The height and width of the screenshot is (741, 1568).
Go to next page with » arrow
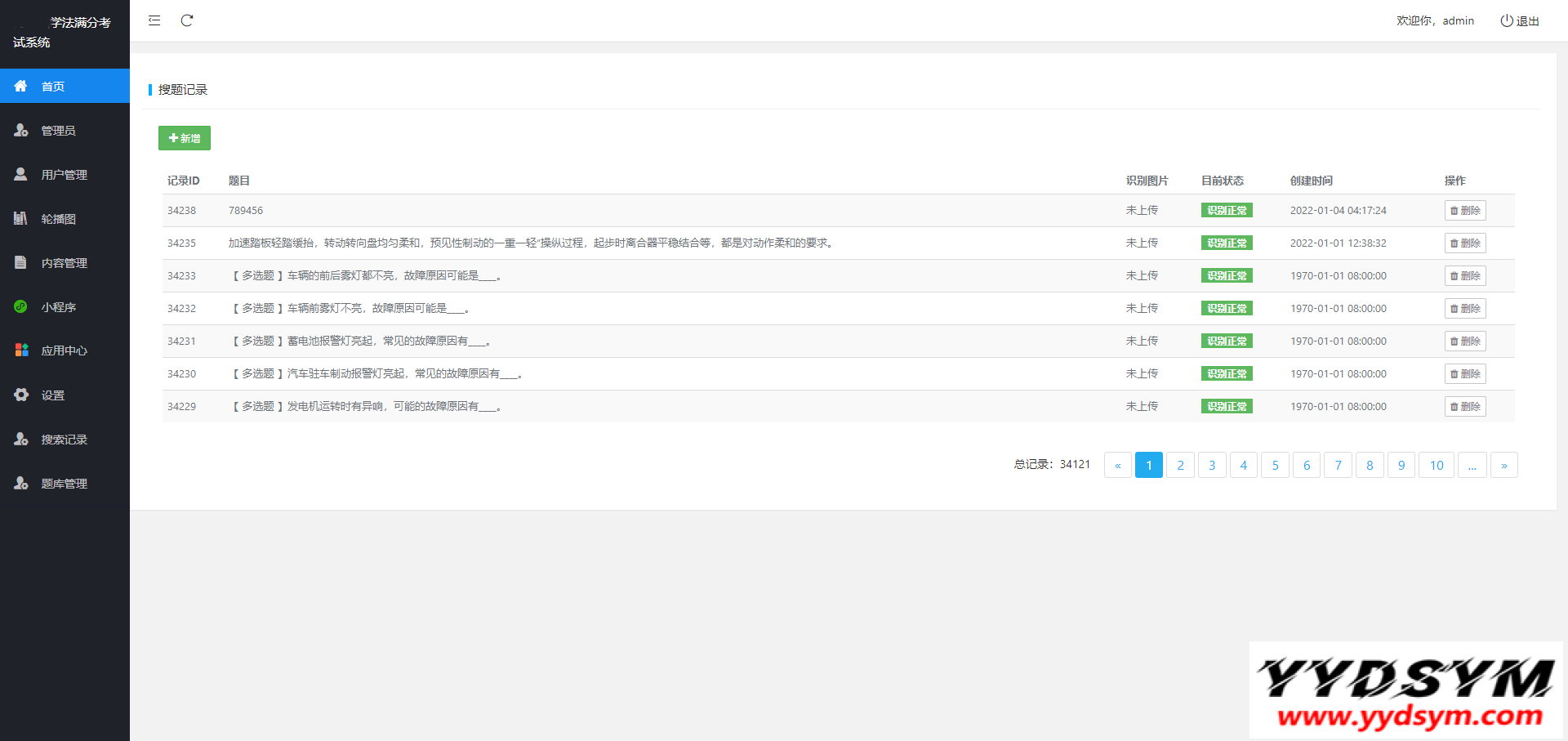coord(1503,466)
